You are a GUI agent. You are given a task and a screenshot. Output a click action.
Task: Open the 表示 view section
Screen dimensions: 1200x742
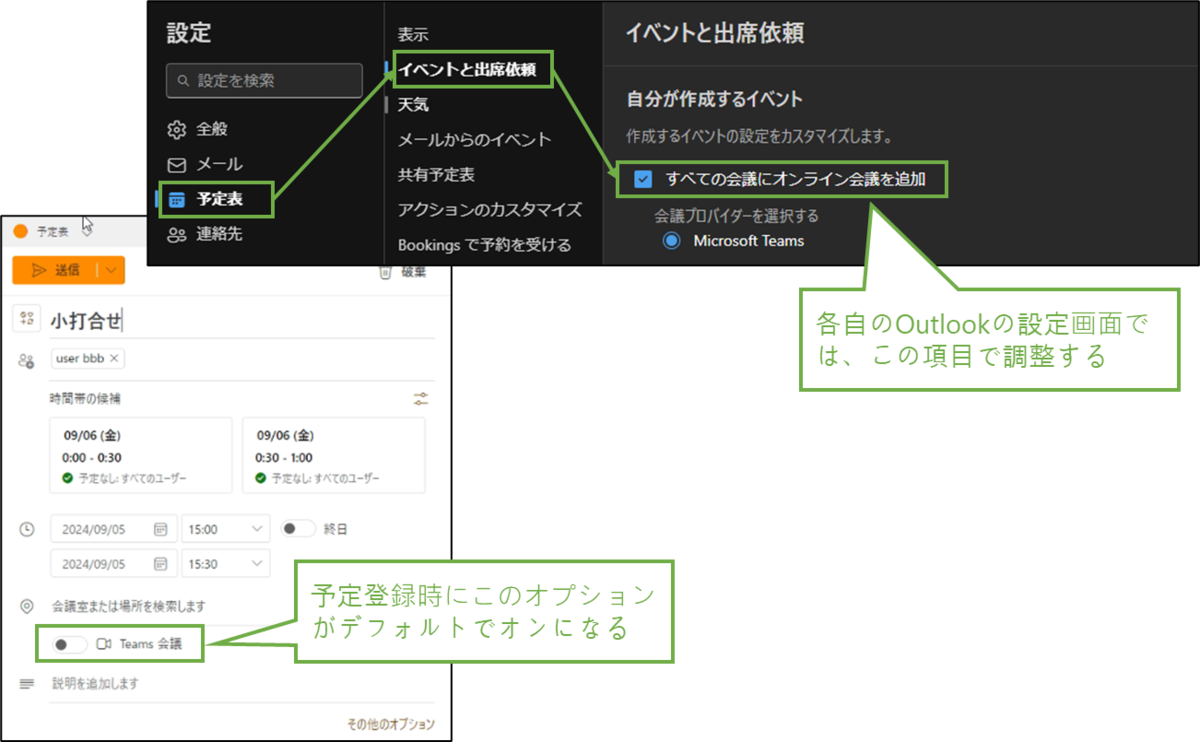point(413,35)
